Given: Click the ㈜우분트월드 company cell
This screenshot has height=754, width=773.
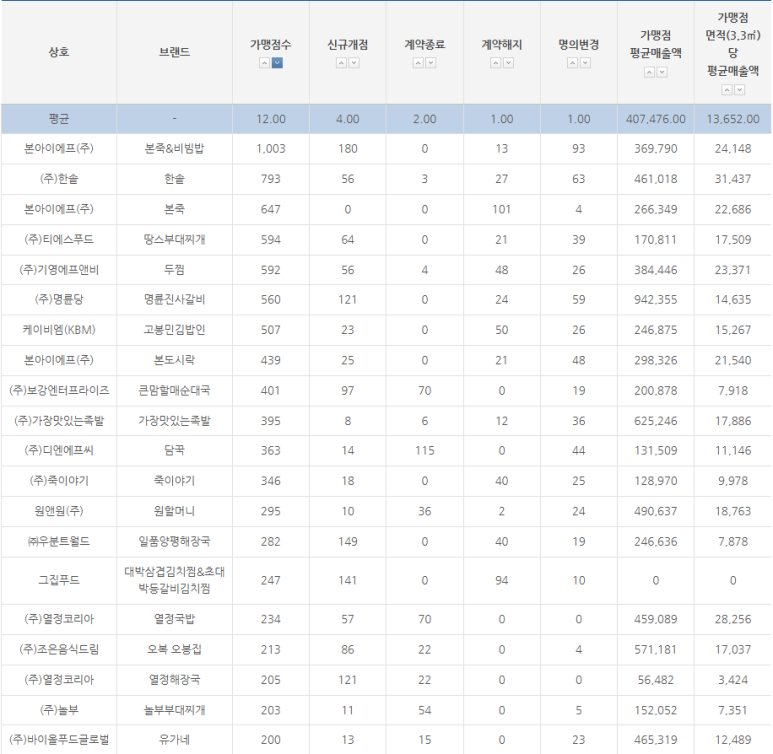Looking at the screenshot, I should tap(59, 541).
